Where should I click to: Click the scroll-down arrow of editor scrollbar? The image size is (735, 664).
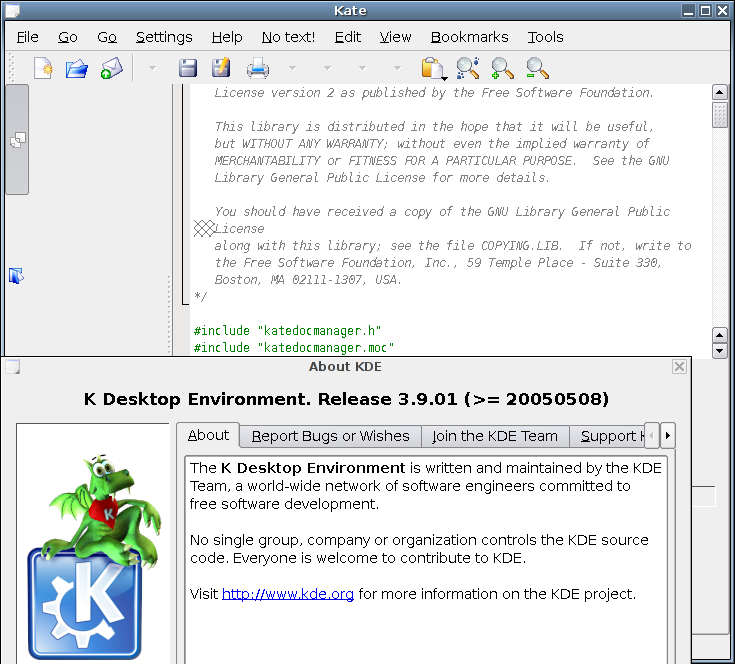pyautogui.click(x=720, y=351)
